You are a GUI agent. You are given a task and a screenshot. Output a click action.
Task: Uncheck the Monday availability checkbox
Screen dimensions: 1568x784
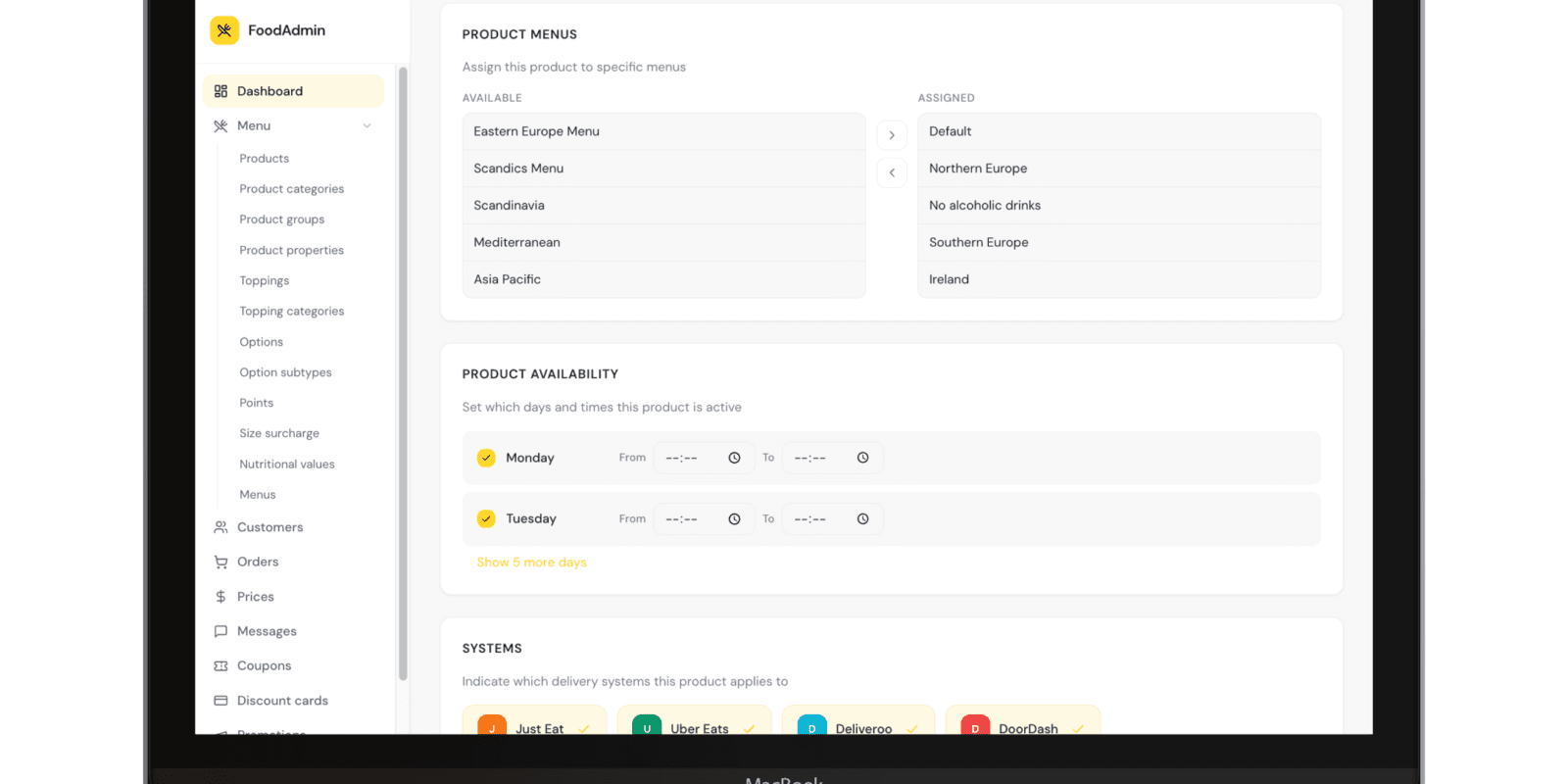click(x=486, y=458)
